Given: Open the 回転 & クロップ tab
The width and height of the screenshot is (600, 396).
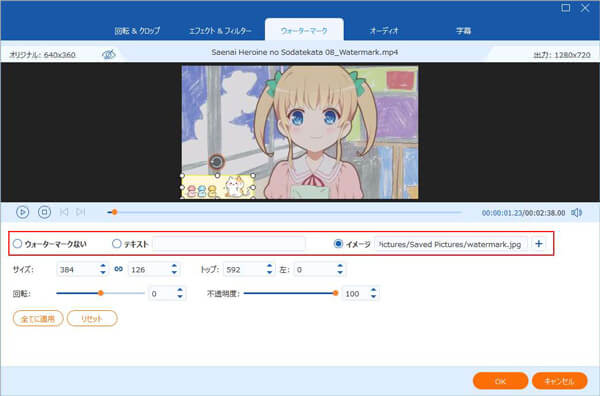Looking at the screenshot, I should pyautogui.click(x=137, y=31).
